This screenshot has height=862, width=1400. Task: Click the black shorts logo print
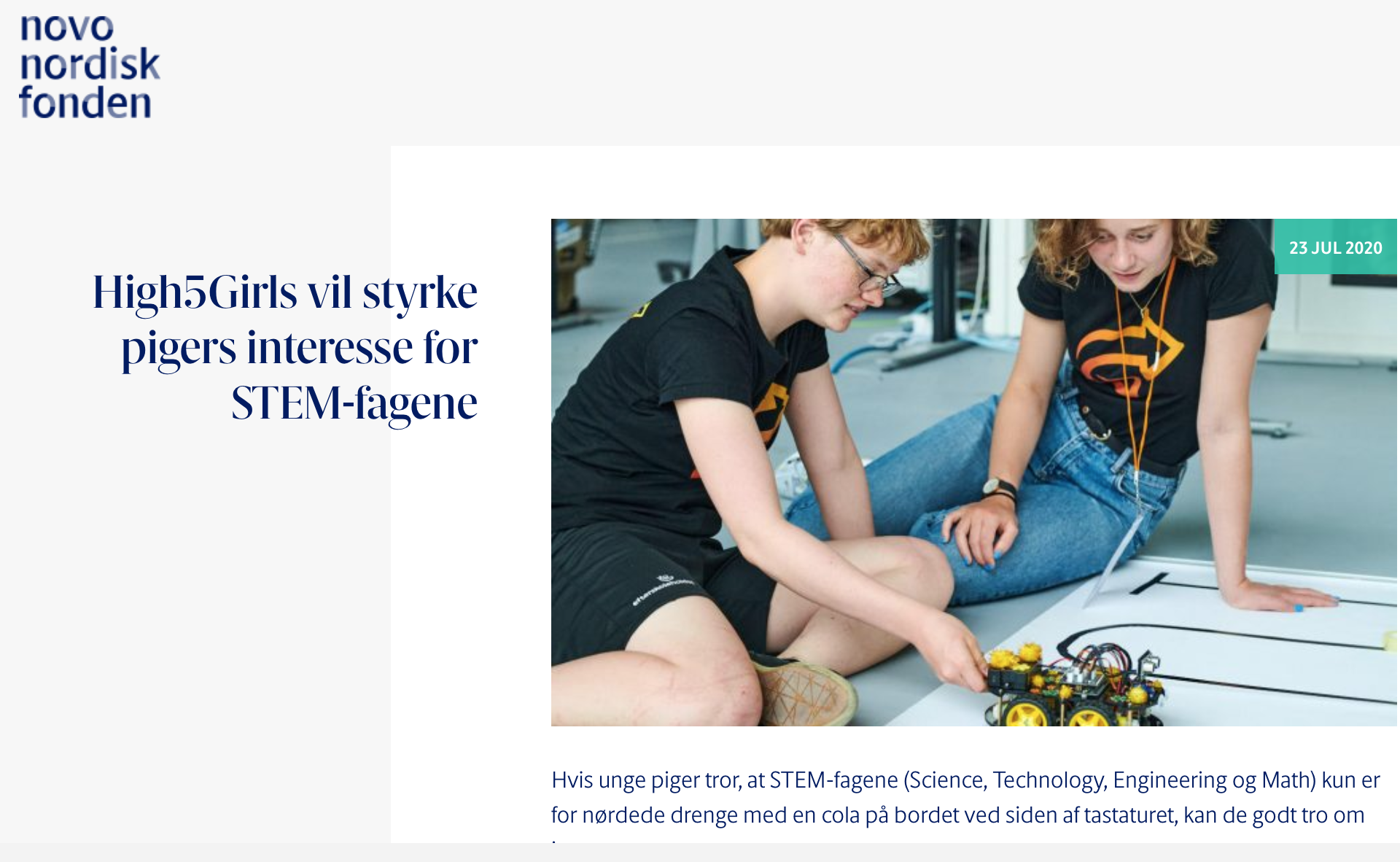(664, 589)
